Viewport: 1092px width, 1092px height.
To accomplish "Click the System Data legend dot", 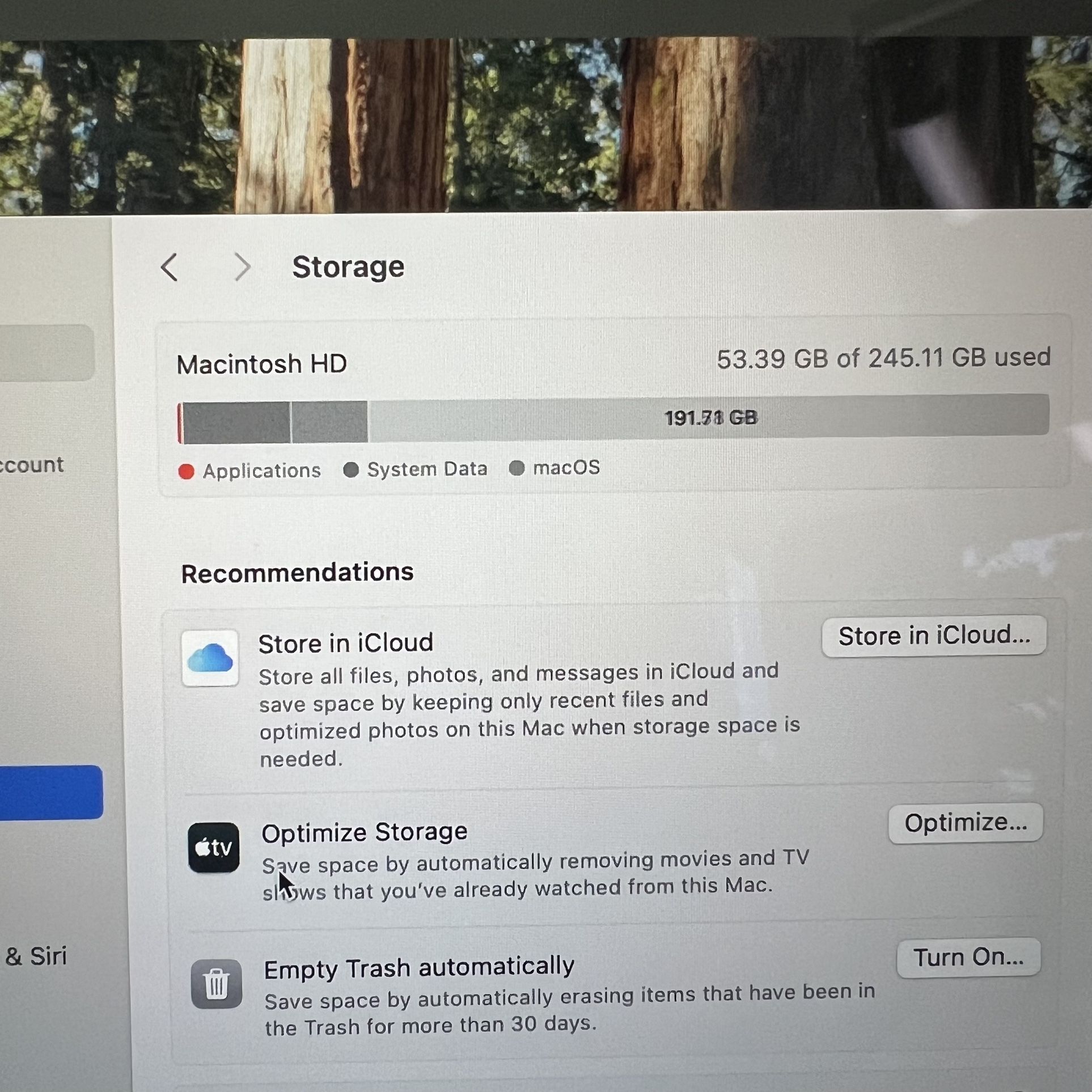I will (351, 469).
